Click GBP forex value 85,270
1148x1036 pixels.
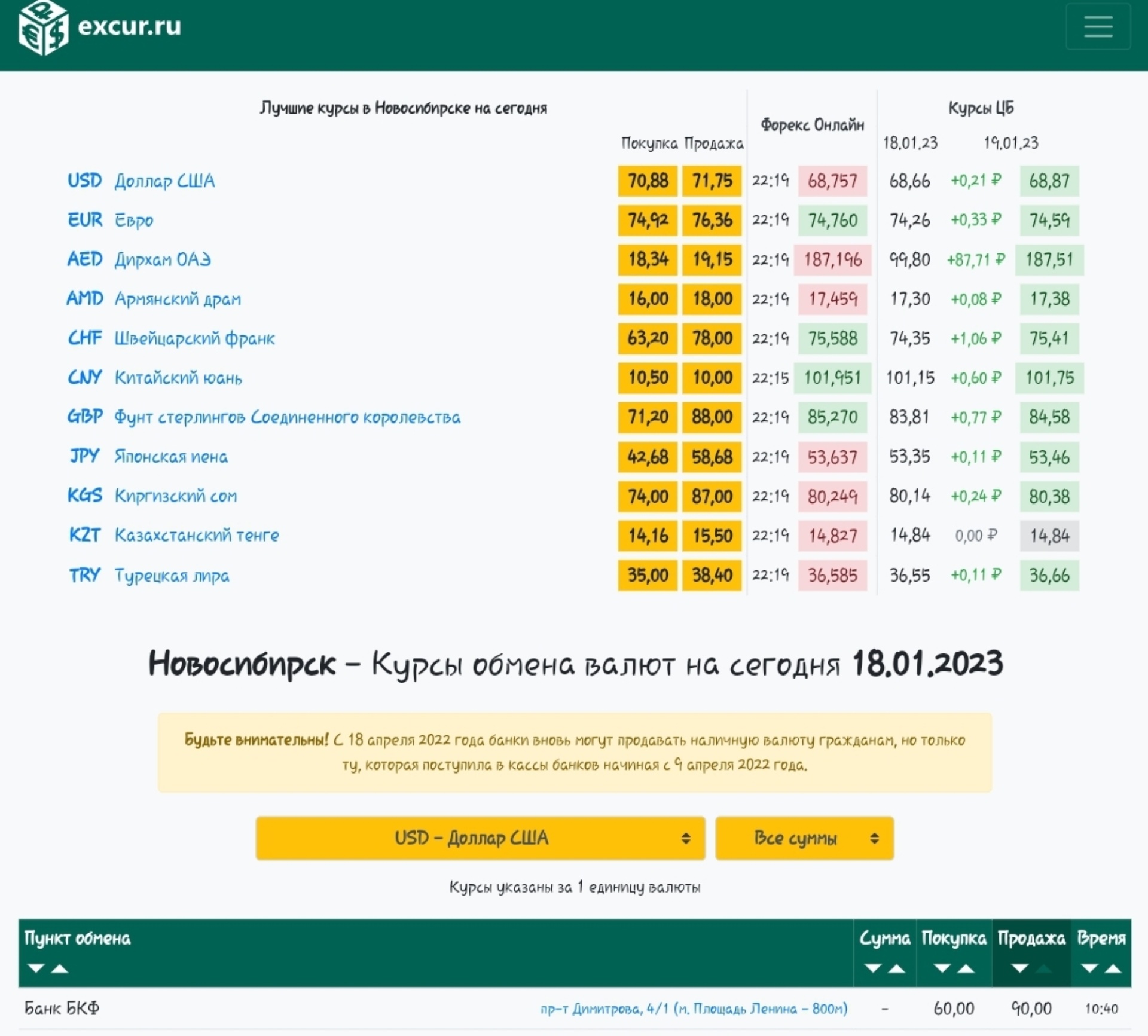[x=832, y=417]
